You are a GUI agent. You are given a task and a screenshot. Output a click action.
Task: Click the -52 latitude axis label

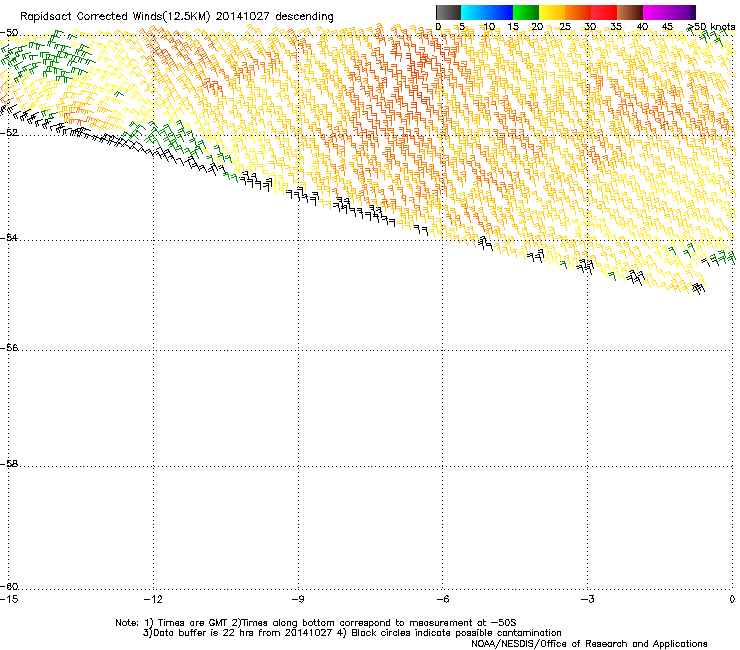[x=9, y=133]
